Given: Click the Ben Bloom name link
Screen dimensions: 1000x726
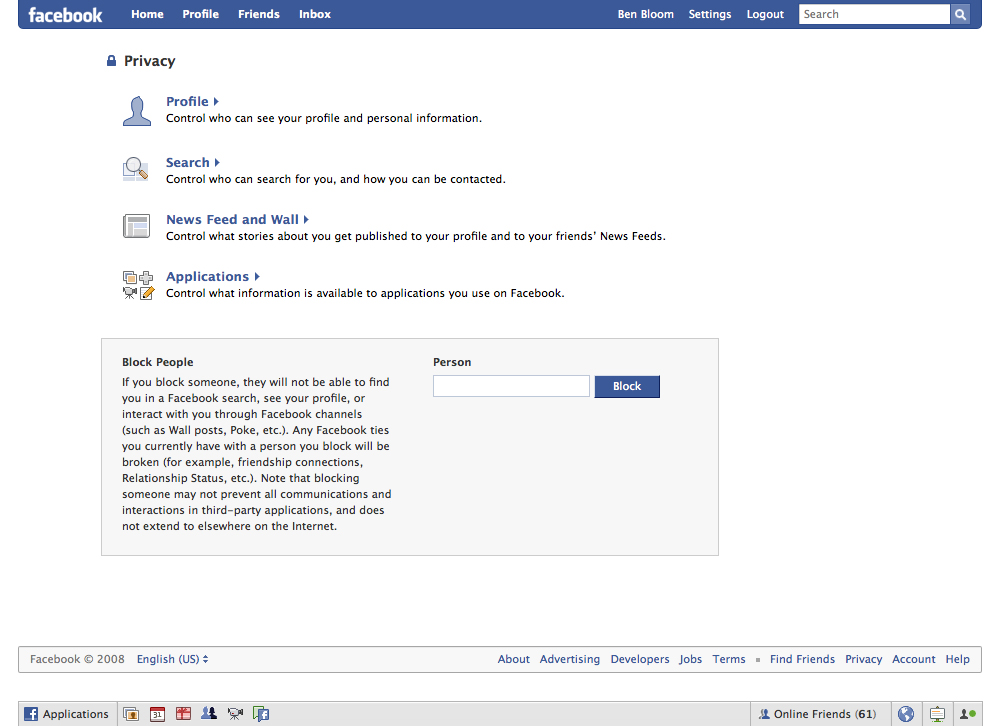Looking at the screenshot, I should (x=645, y=14).
